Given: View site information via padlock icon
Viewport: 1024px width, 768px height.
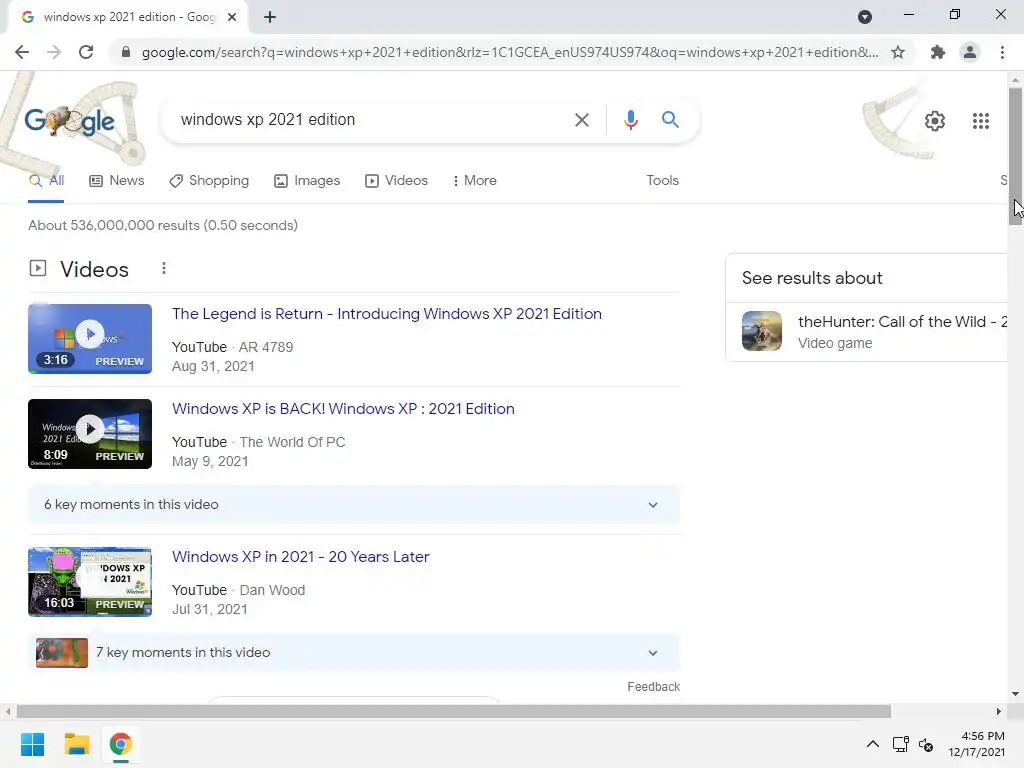Looking at the screenshot, I should coord(126,52).
